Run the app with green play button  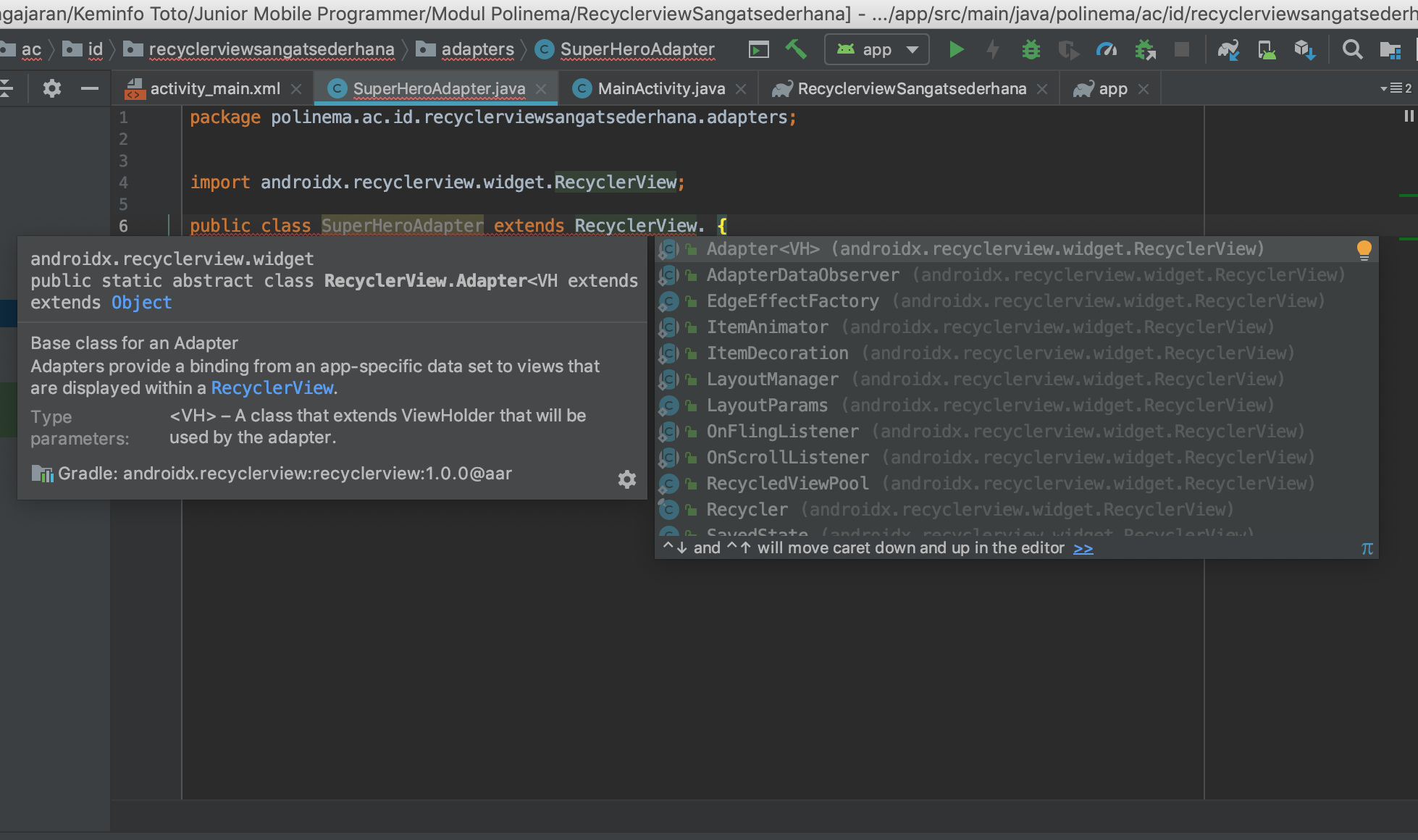(956, 49)
